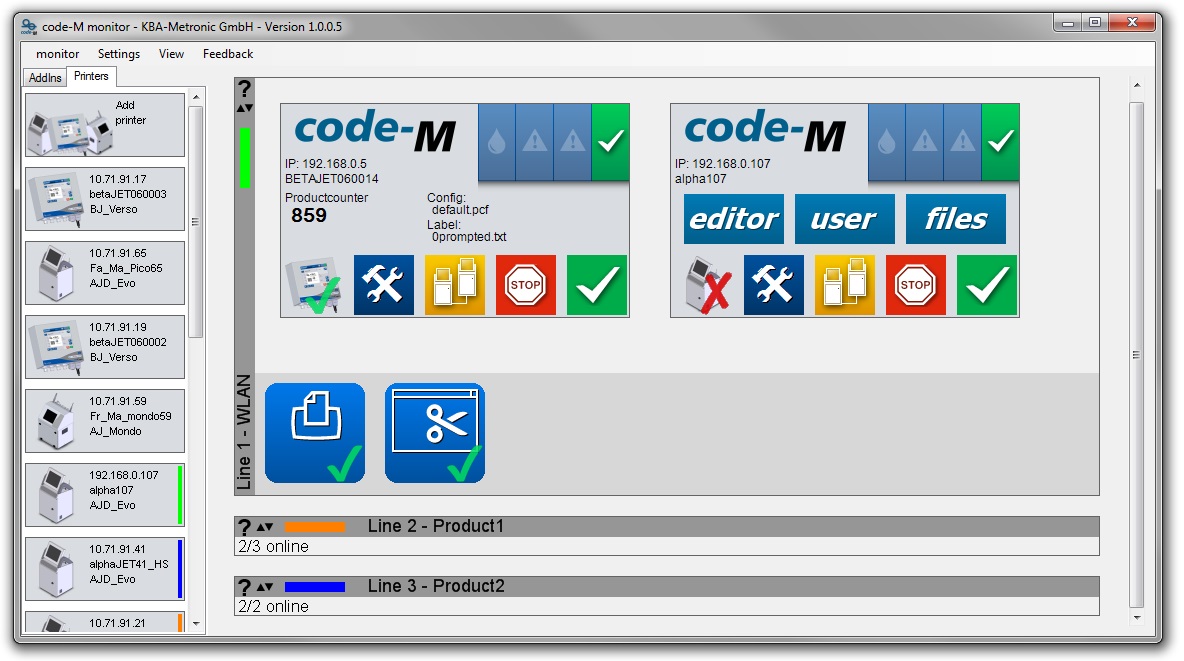This screenshot has width=1184, height=661.
Task: Click the main panel scrollbar up arrow
Action: point(1136,86)
